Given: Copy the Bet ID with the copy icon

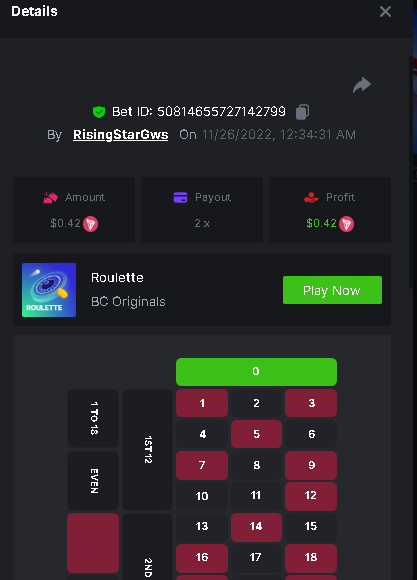Looking at the screenshot, I should click(x=302, y=112).
